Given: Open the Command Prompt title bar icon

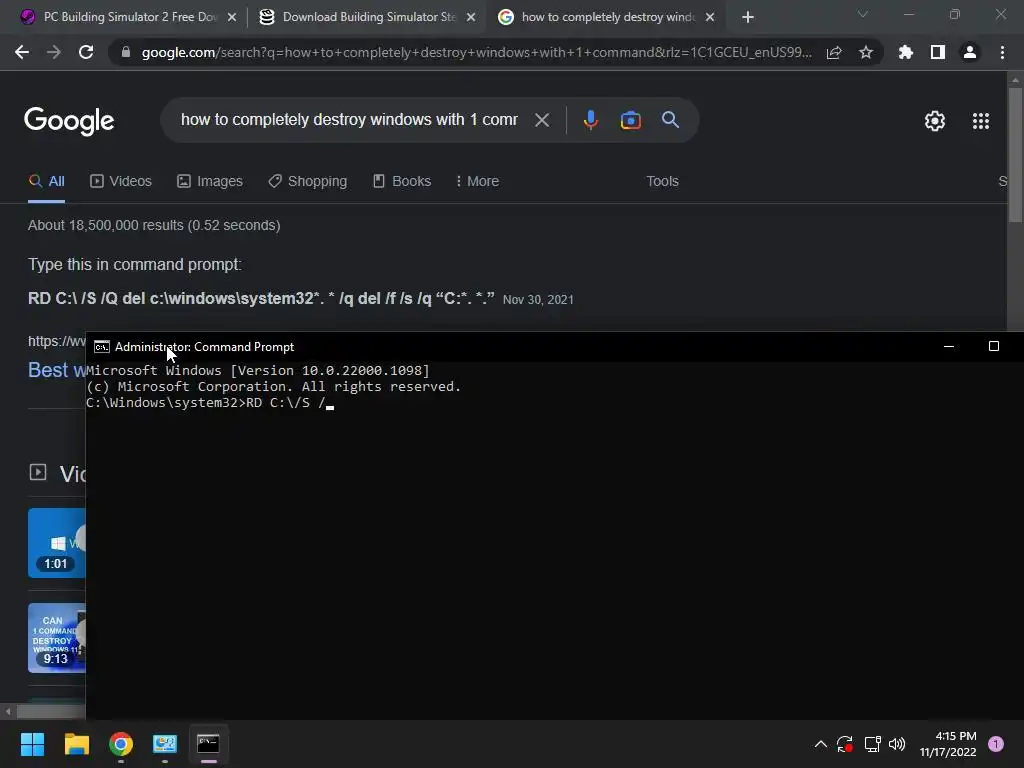Looking at the screenshot, I should [101, 347].
